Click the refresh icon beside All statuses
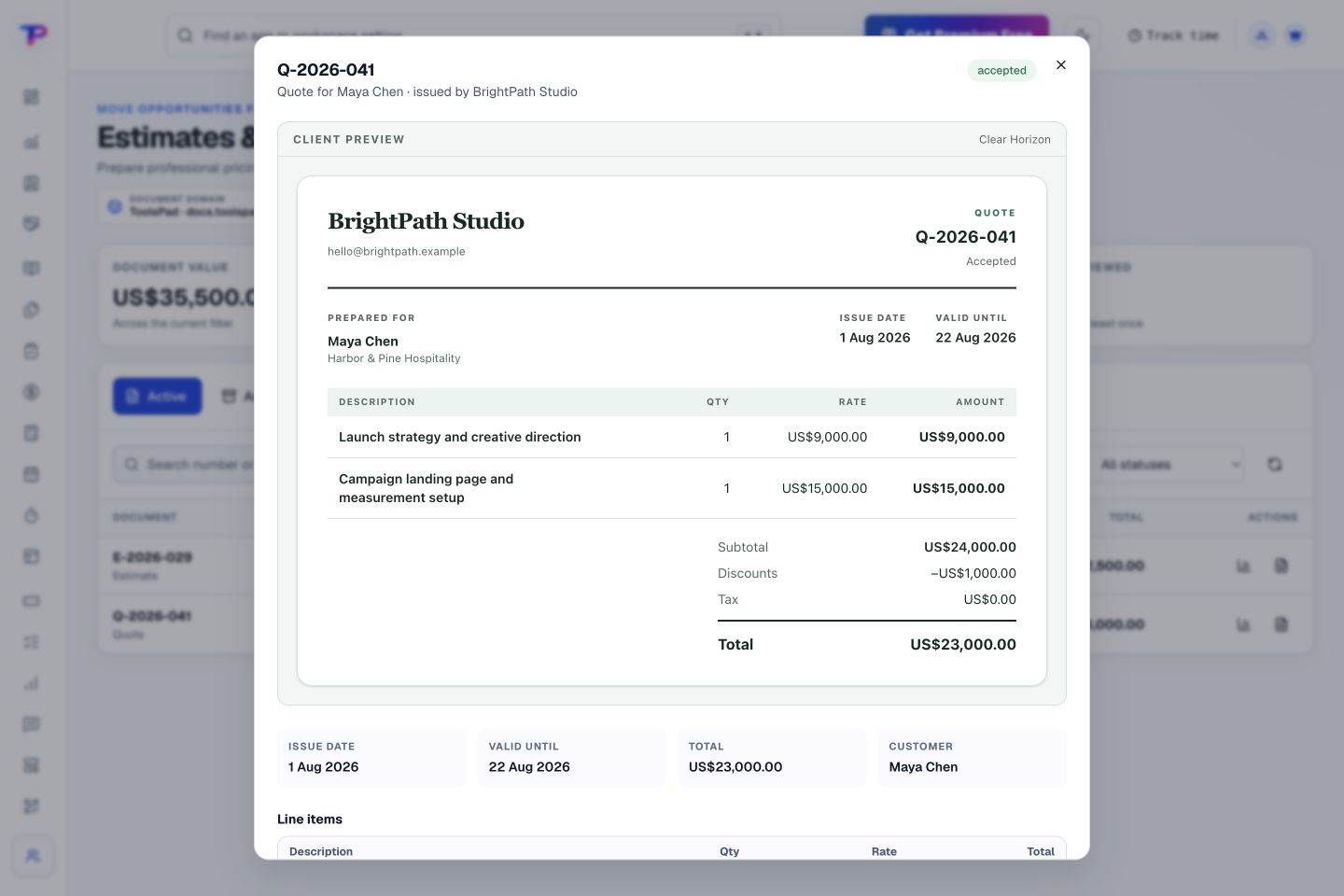Screen dimensions: 1344x896 [x=1274, y=464]
